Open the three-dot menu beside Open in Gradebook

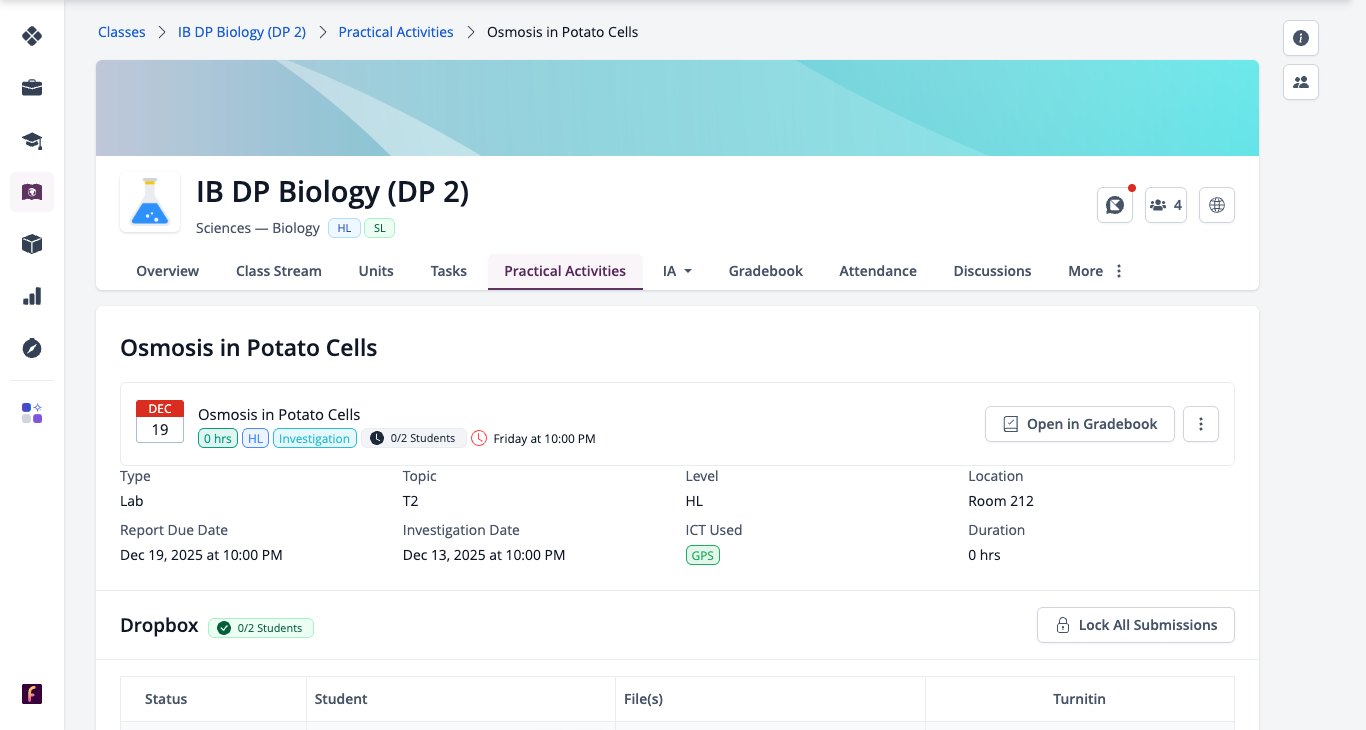(x=1201, y=424)
